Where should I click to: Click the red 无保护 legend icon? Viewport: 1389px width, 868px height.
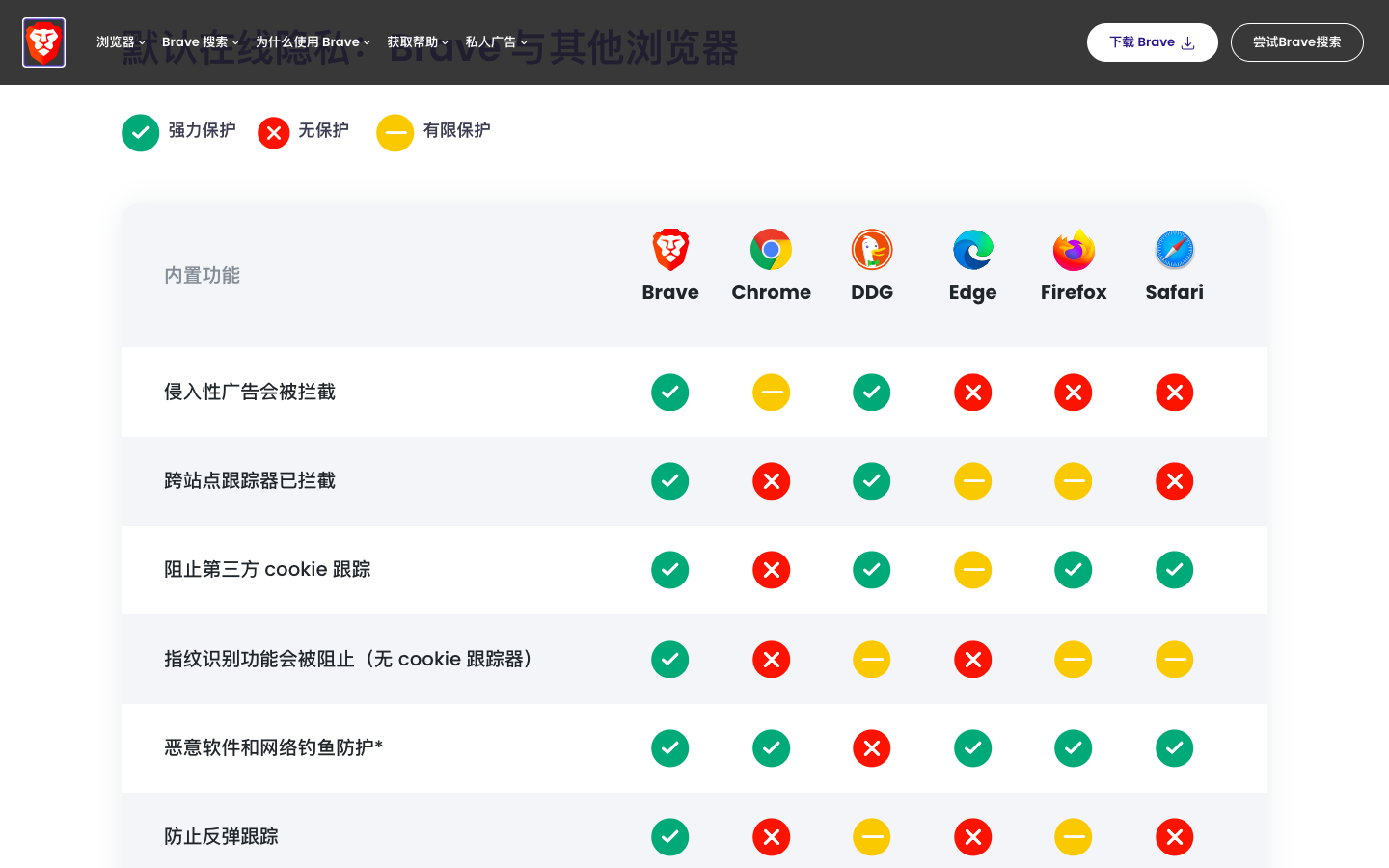click(x=273, y=133)
